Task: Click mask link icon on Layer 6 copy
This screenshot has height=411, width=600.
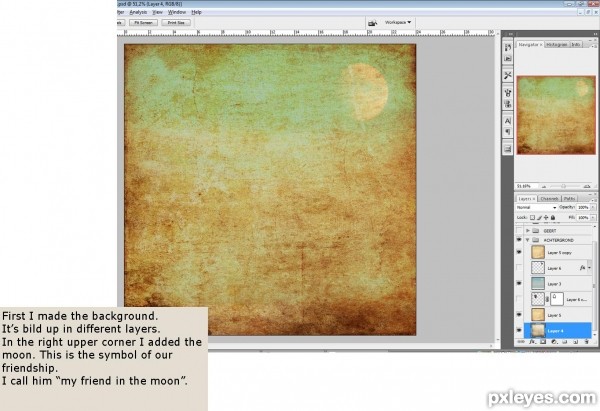Action: coord(548,299)
